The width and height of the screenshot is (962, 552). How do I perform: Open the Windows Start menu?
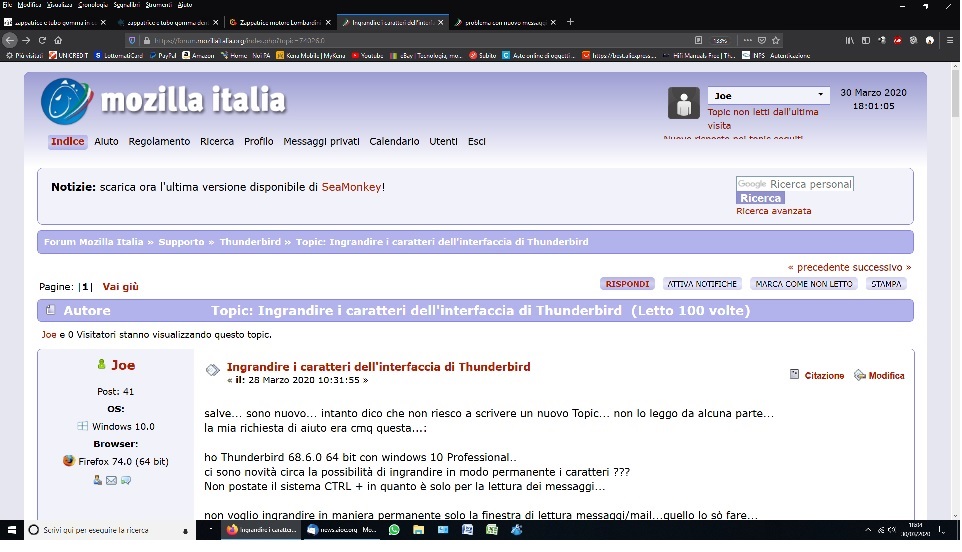[11, 530]
